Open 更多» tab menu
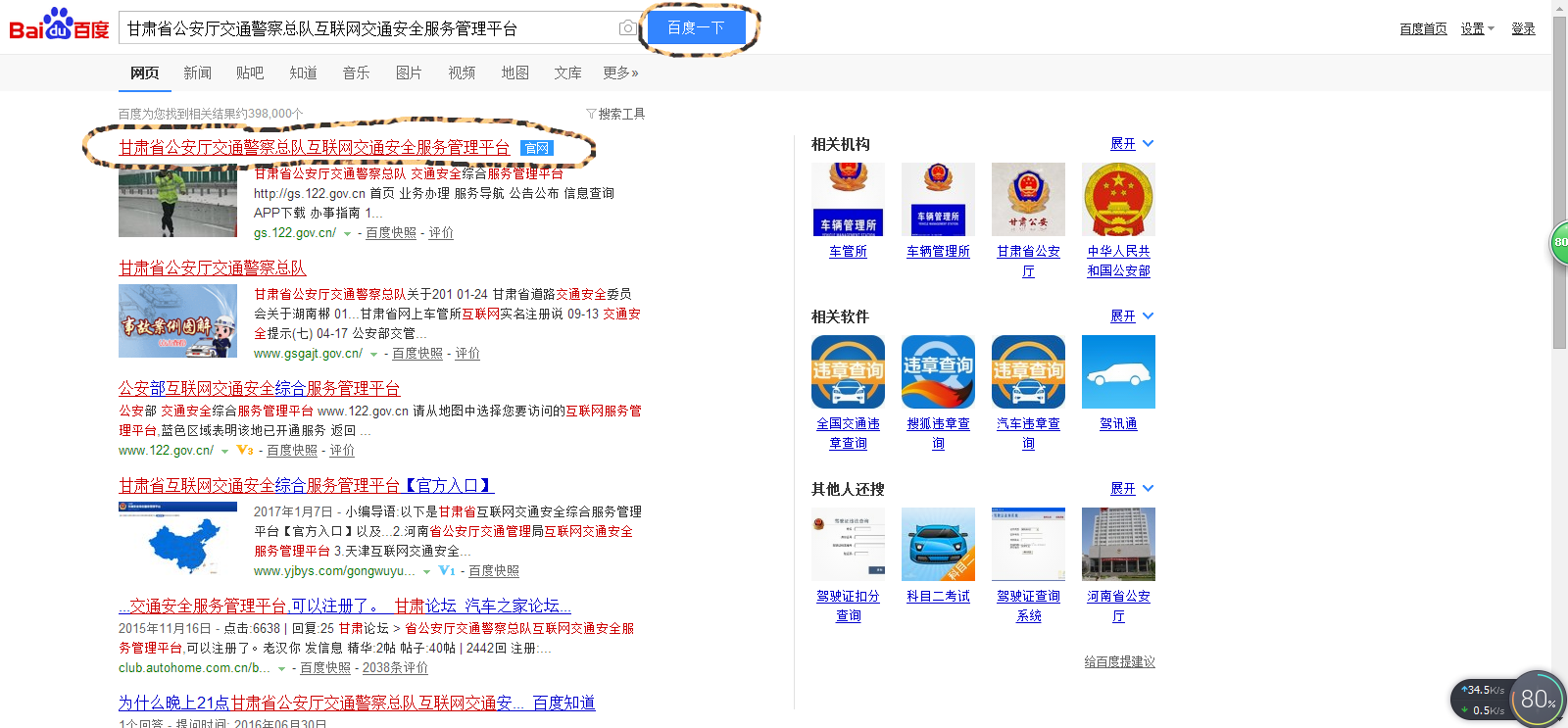 pos(620,73)
